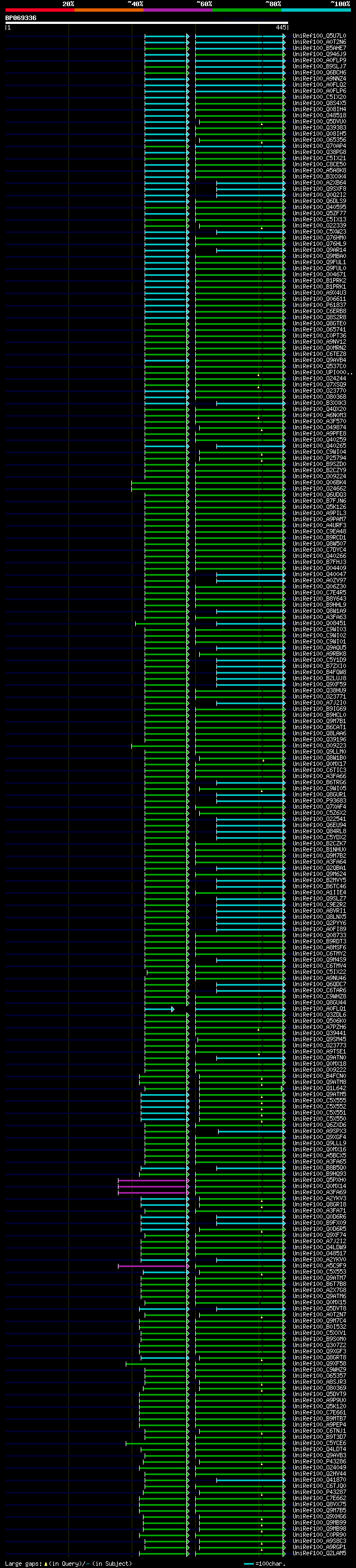Select hit label UniRef100_Q40595

tap(319, 207)
